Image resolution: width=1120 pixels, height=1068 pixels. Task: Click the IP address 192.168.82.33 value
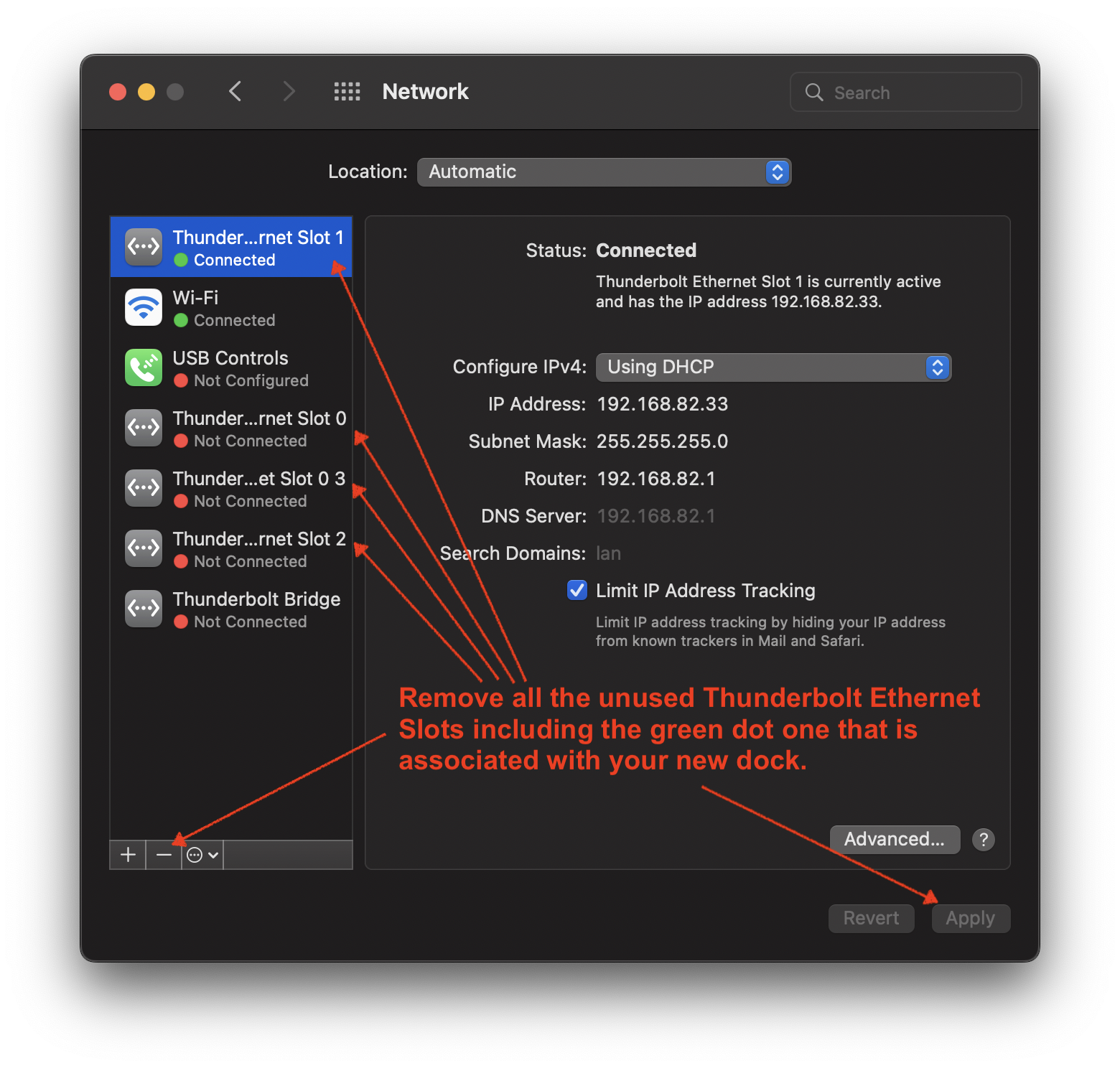663,404
